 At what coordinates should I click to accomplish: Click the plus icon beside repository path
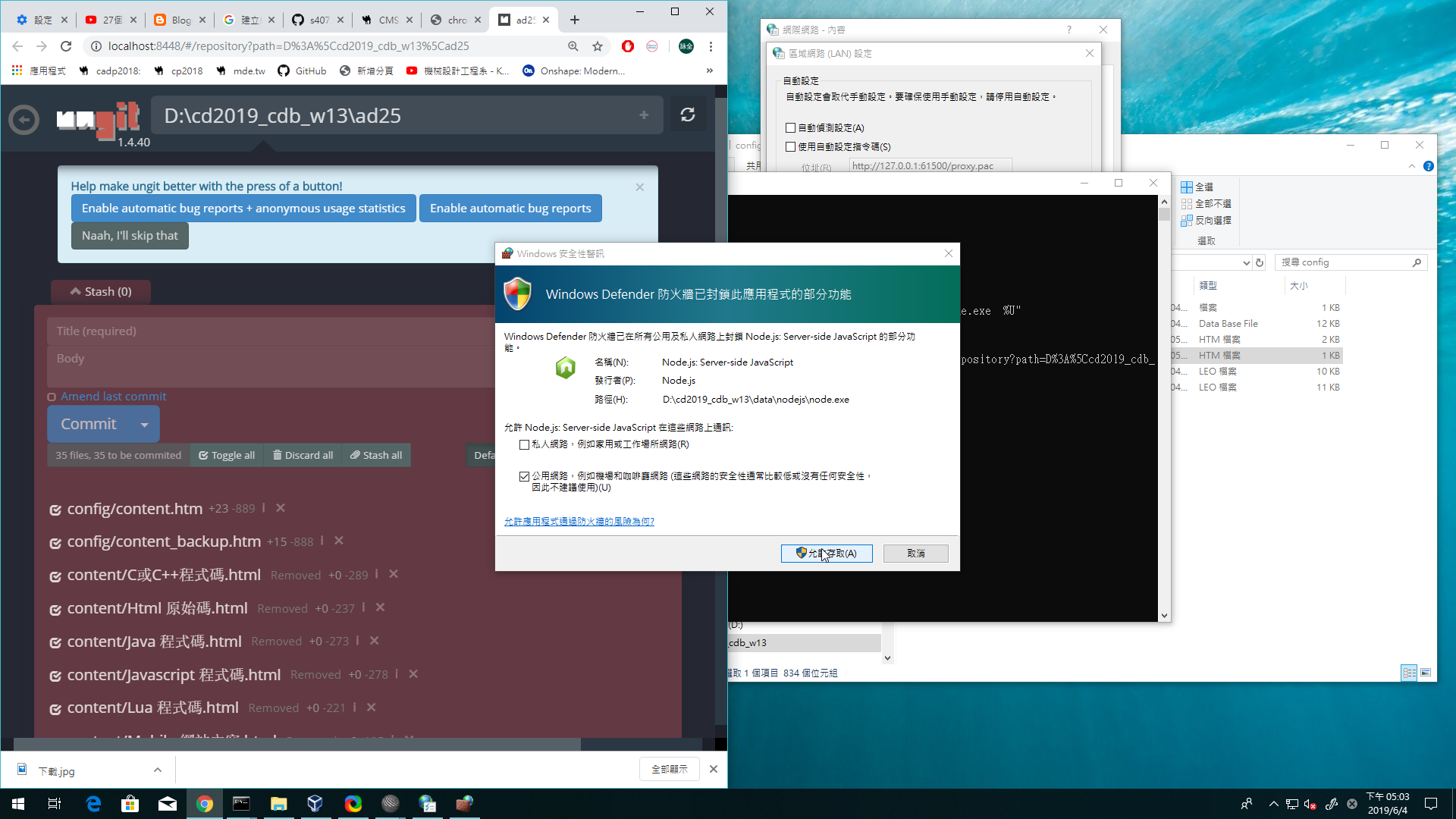click(x=644, y=115)
